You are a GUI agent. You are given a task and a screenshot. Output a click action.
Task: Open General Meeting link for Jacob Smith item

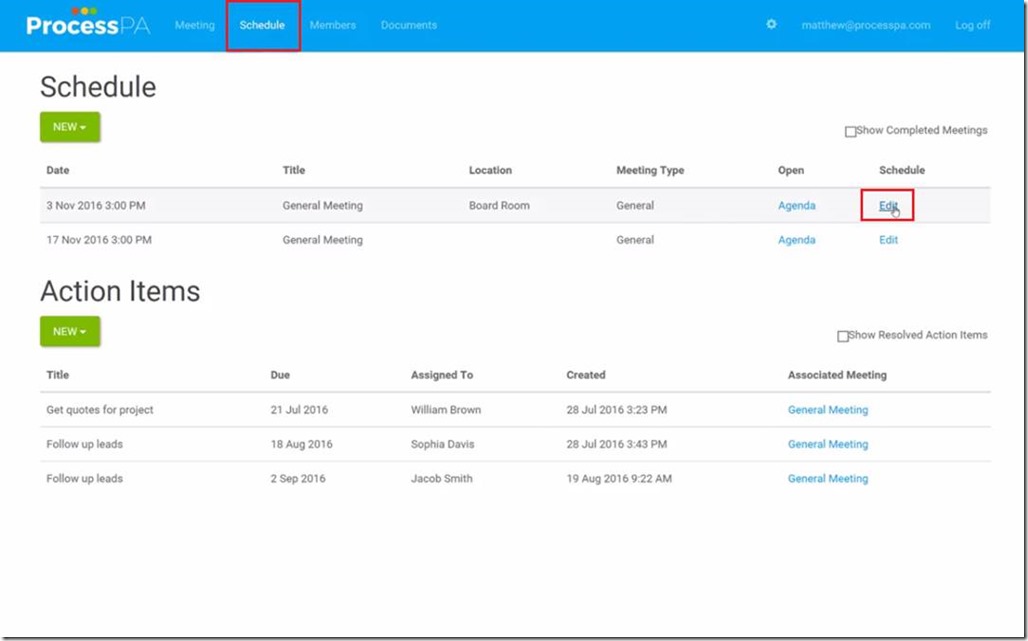click(x=827, y=479)
